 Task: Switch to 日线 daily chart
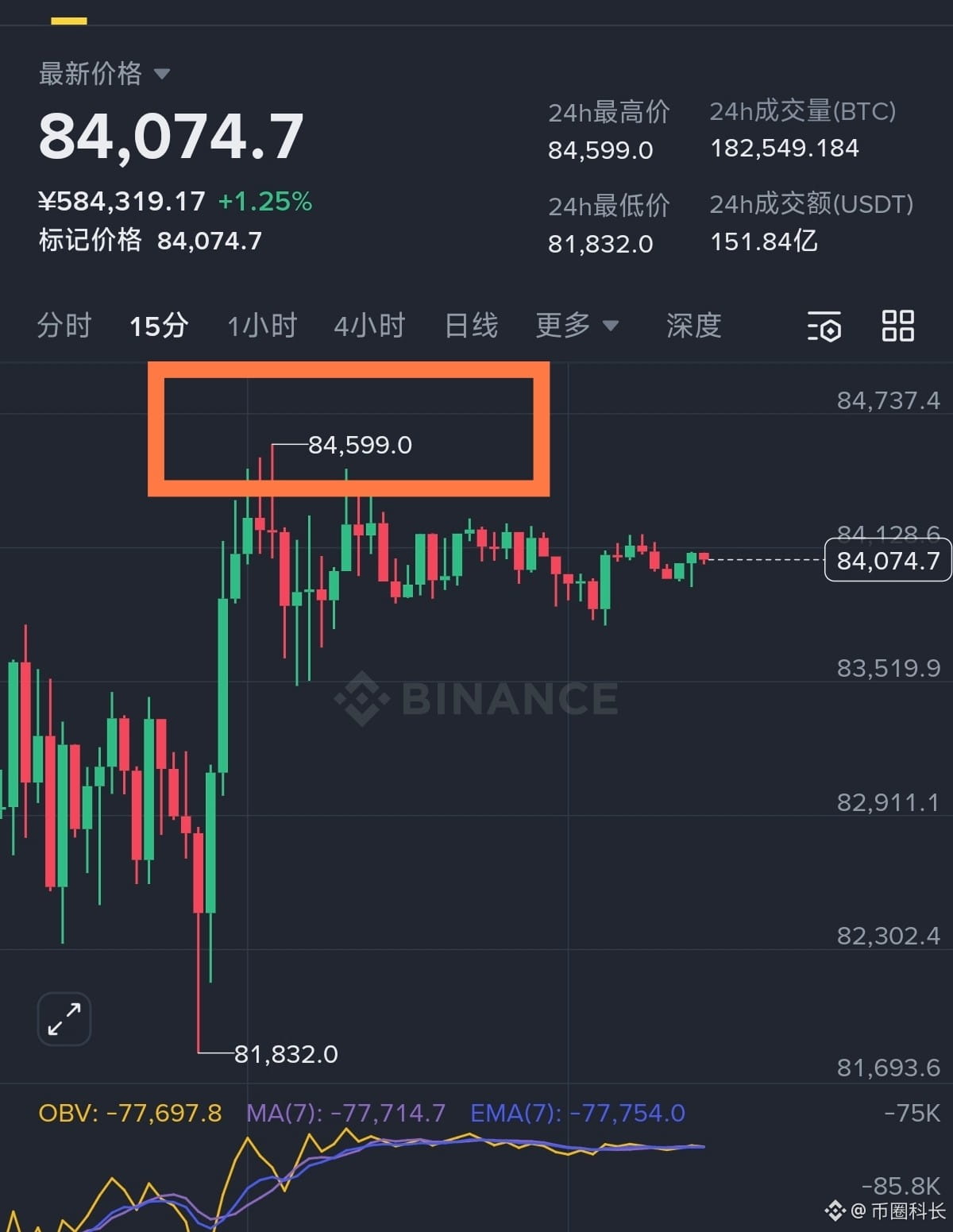click(x=472, y=326)
